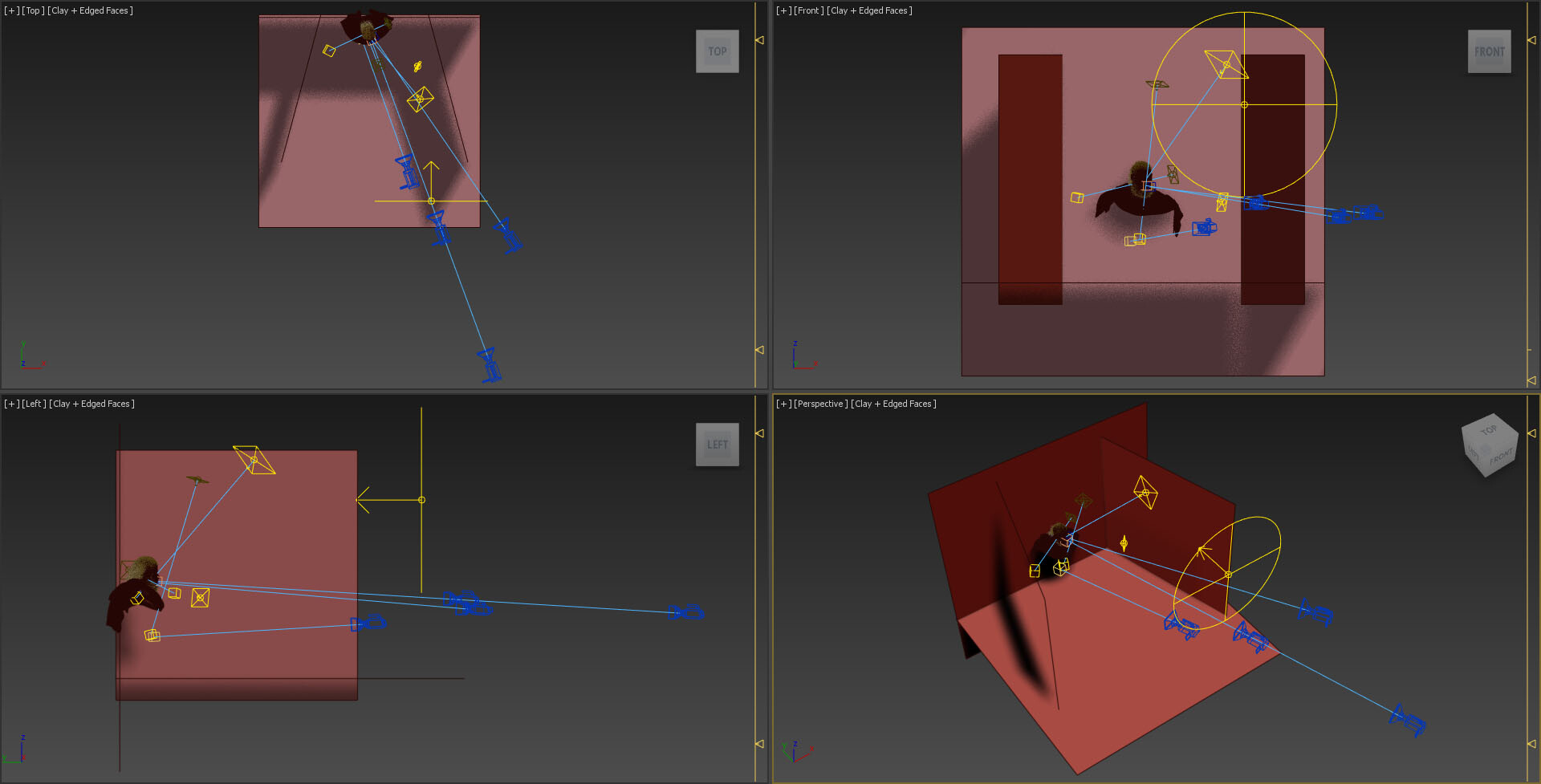The height and width of the screenshot is (784, 1541).
Task: Select the large yellow spotlight in Left viewport
Action: point(254,460)
